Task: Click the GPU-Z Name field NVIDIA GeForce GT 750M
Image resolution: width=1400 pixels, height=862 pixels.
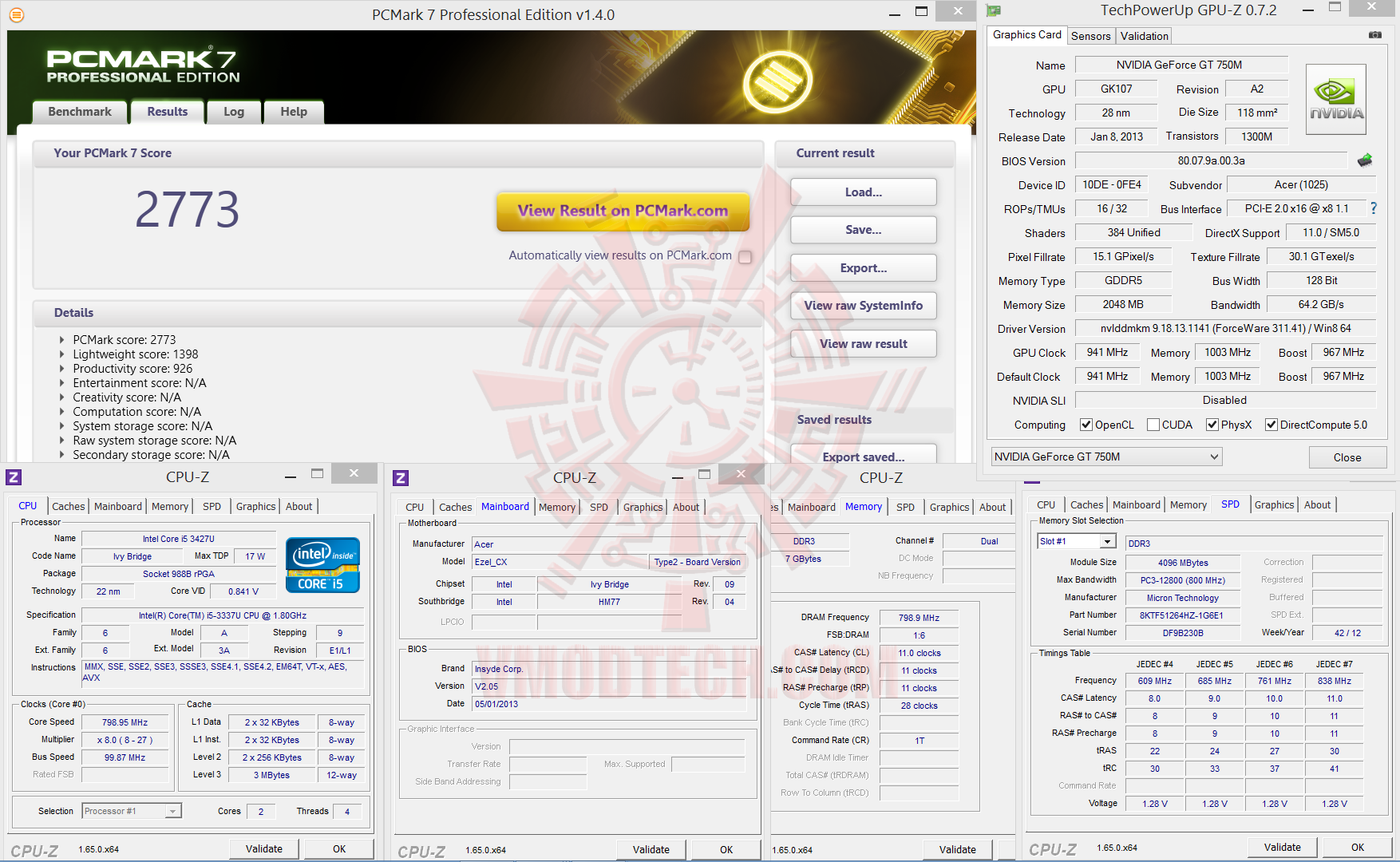Action: (1181, 65)
